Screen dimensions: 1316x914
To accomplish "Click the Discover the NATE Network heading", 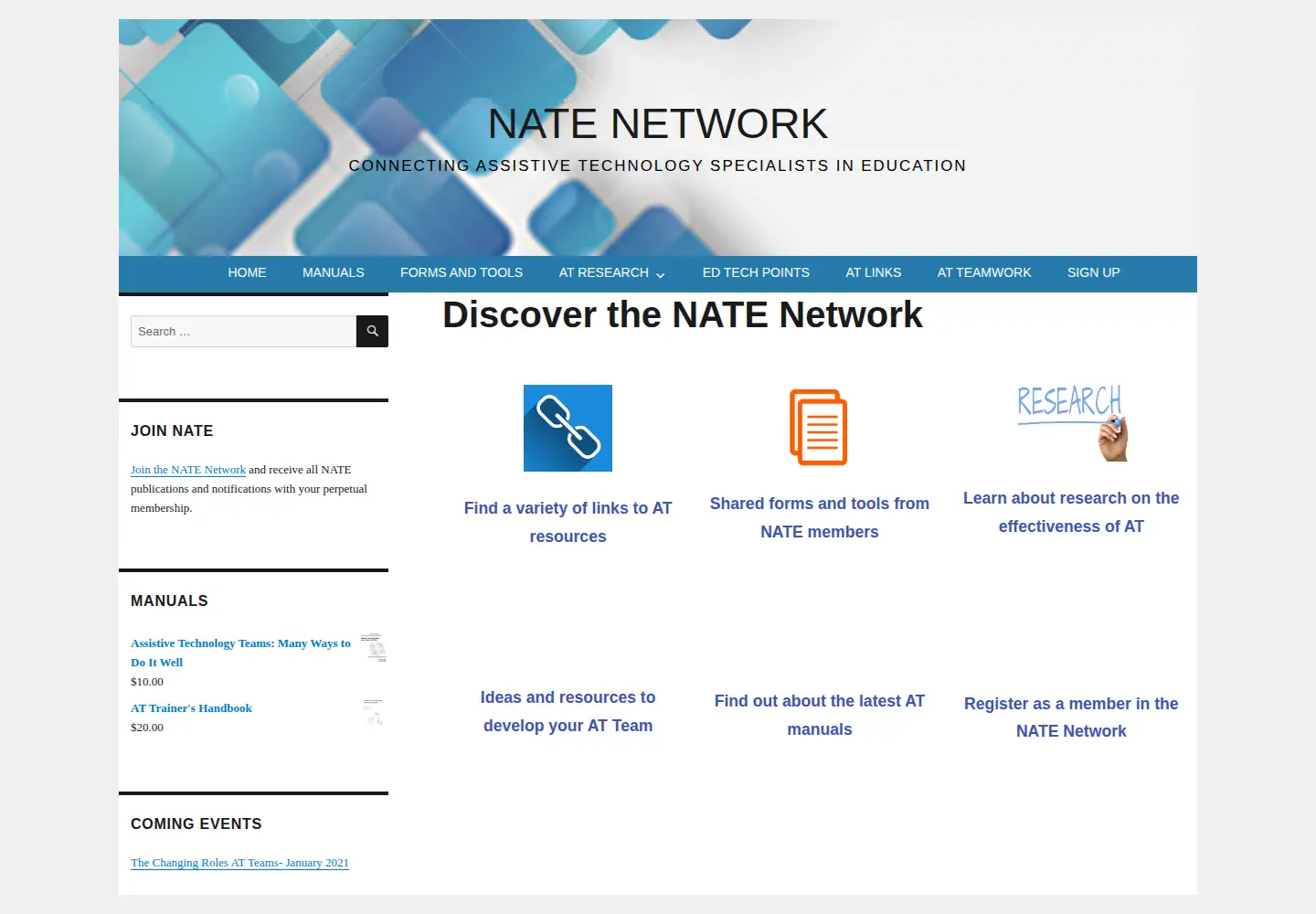I will coord(683,314).
